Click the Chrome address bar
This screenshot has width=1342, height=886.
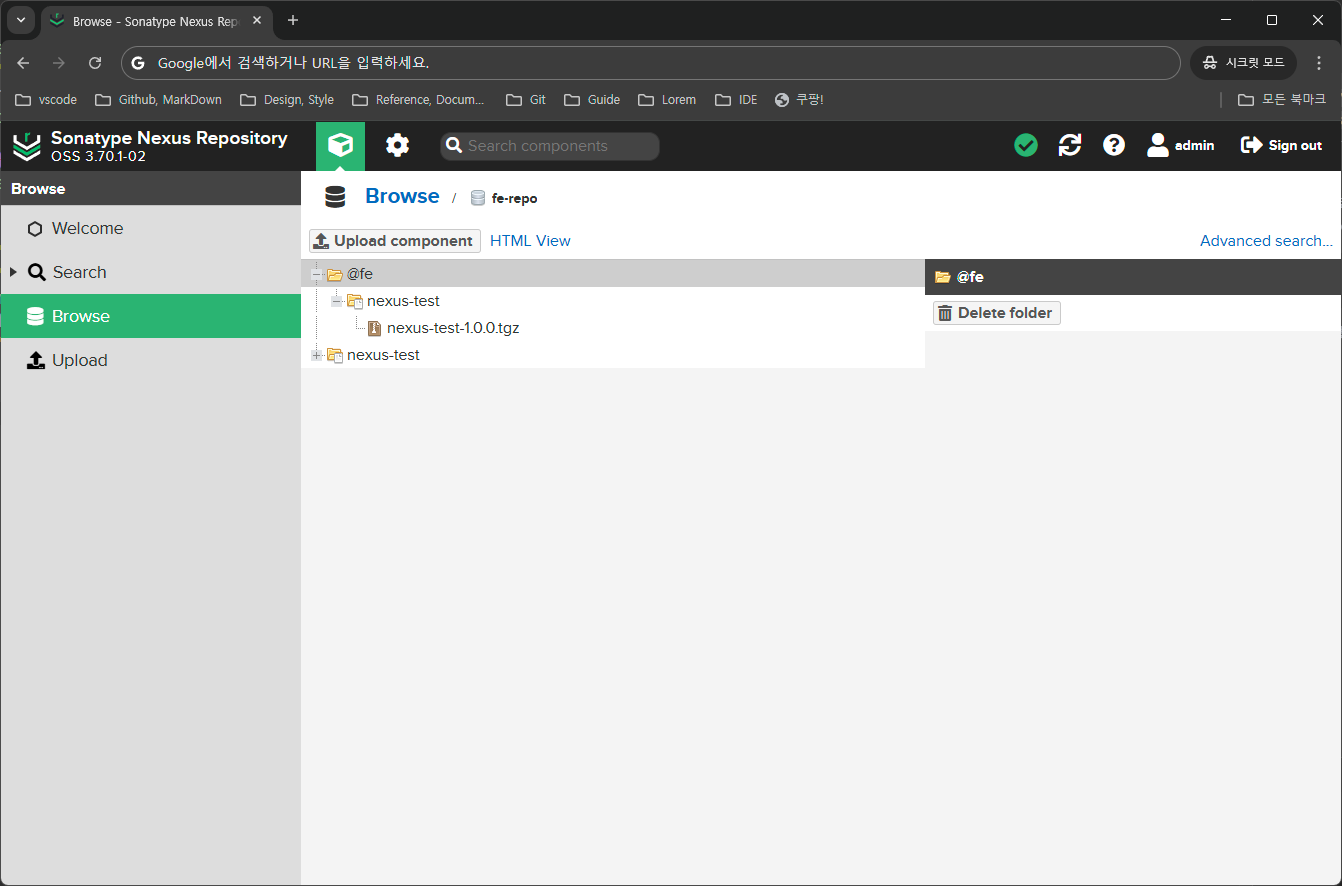(x=651, y=63)
